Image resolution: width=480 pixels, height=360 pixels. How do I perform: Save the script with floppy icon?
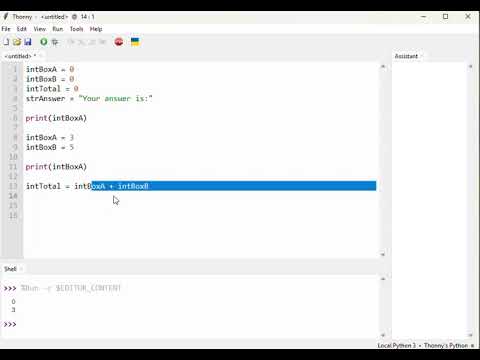pyautogui.click(x=28, y=42)
